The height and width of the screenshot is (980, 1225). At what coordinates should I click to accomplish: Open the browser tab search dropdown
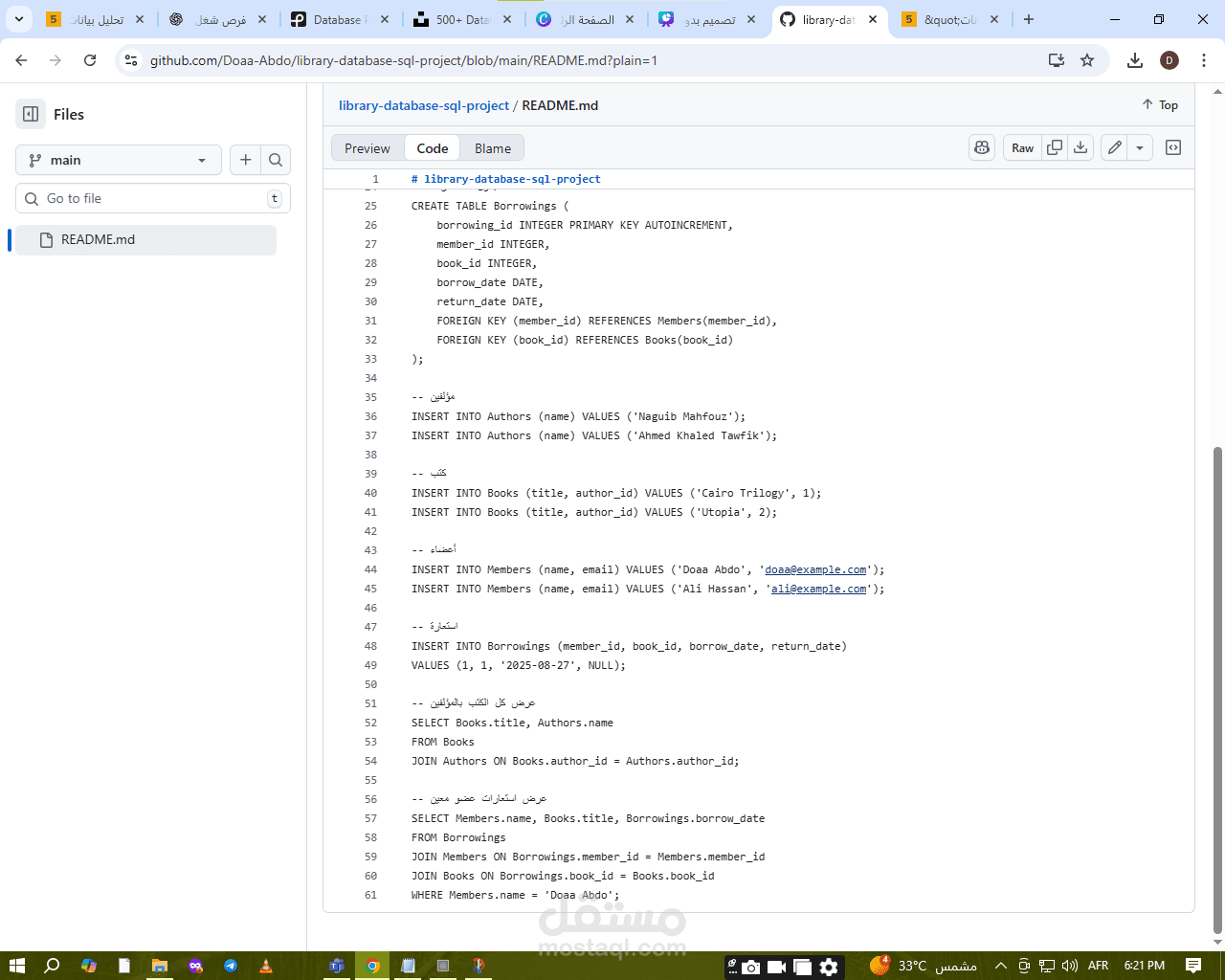click(x=18, y=19)
